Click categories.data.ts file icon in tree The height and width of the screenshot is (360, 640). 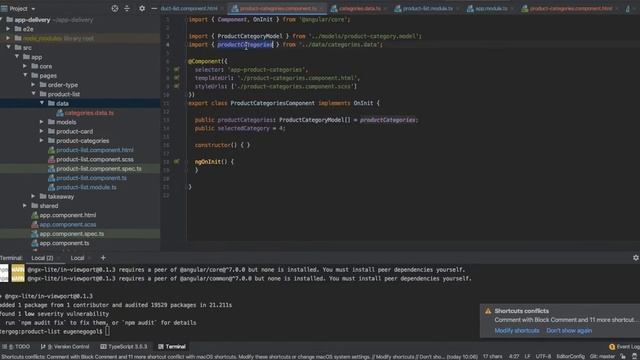click(x=60, y=113)
